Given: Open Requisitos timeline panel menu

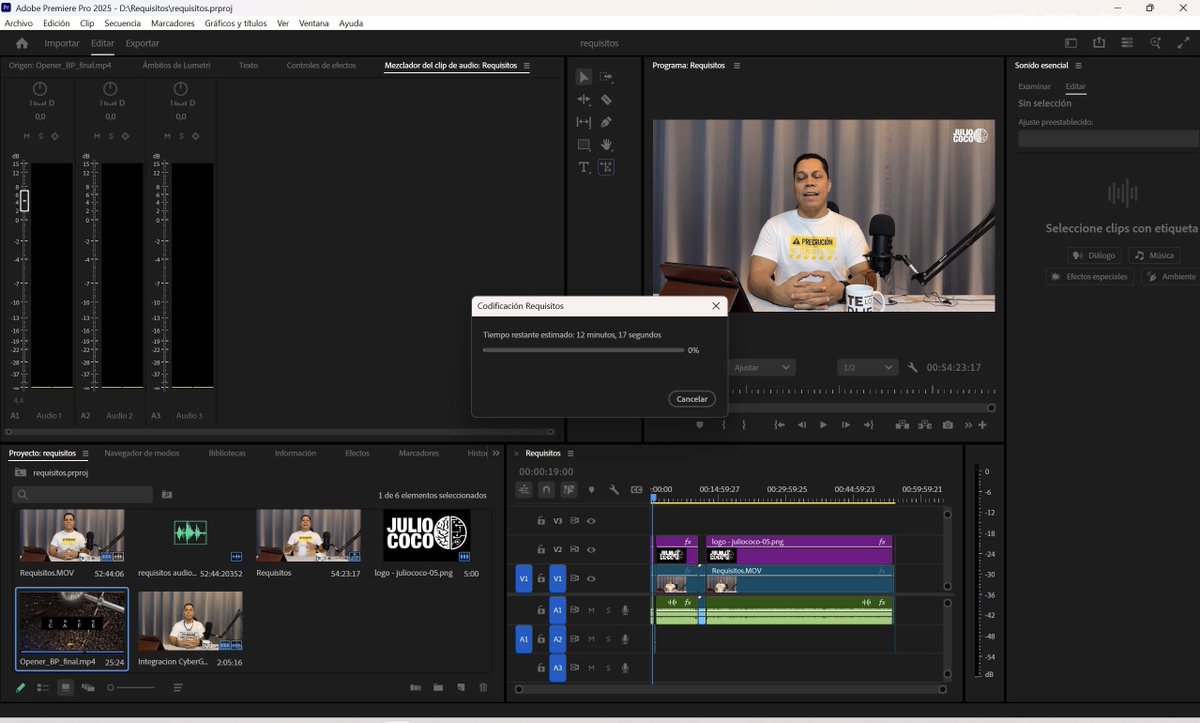Looking at the screenshot, I should pos(570,453).
